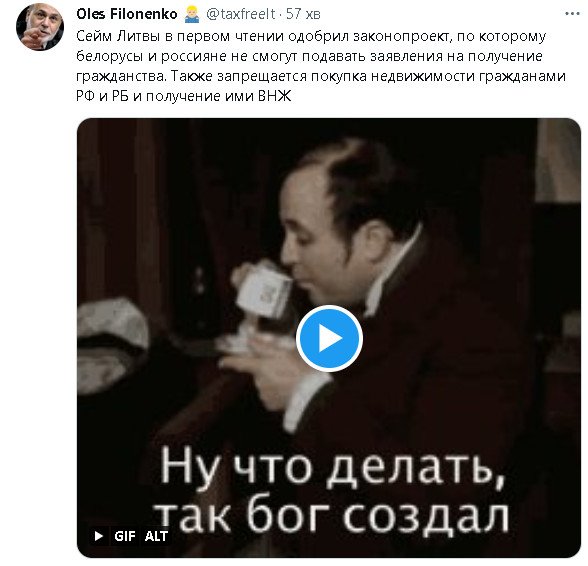
Task: Click the emoji beside the author name
Action: (x=192, y=14)
